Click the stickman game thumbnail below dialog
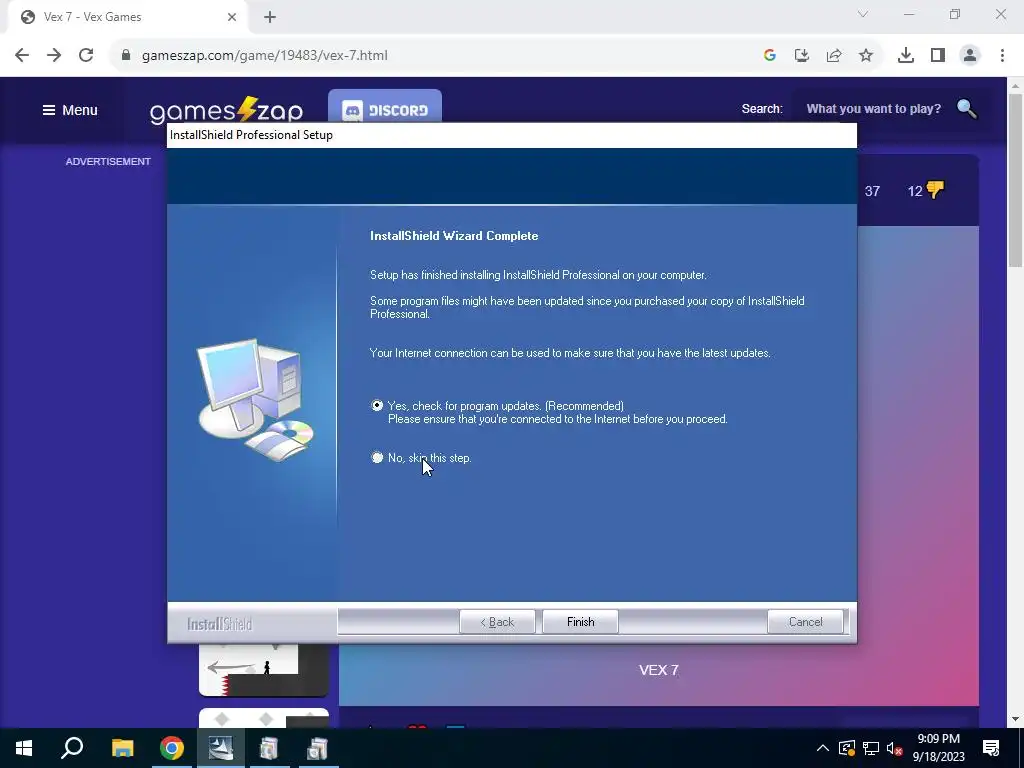1024x768 pixels. coord(264,670)
